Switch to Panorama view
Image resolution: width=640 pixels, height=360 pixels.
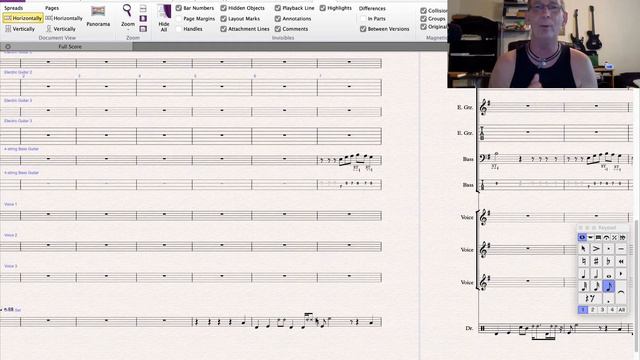[x=98, y=16]
